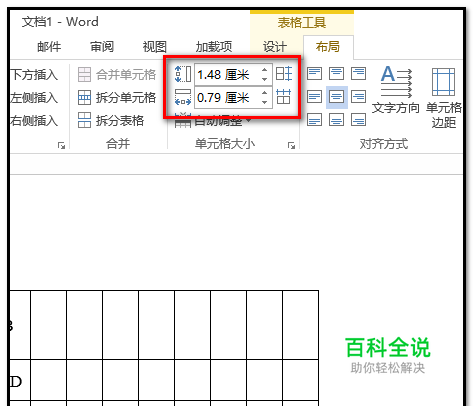Open 单元格大小 dialog launcher
The height and width of the screenshot is (406, 473).
pyautogui.click(x=291, y=145)
